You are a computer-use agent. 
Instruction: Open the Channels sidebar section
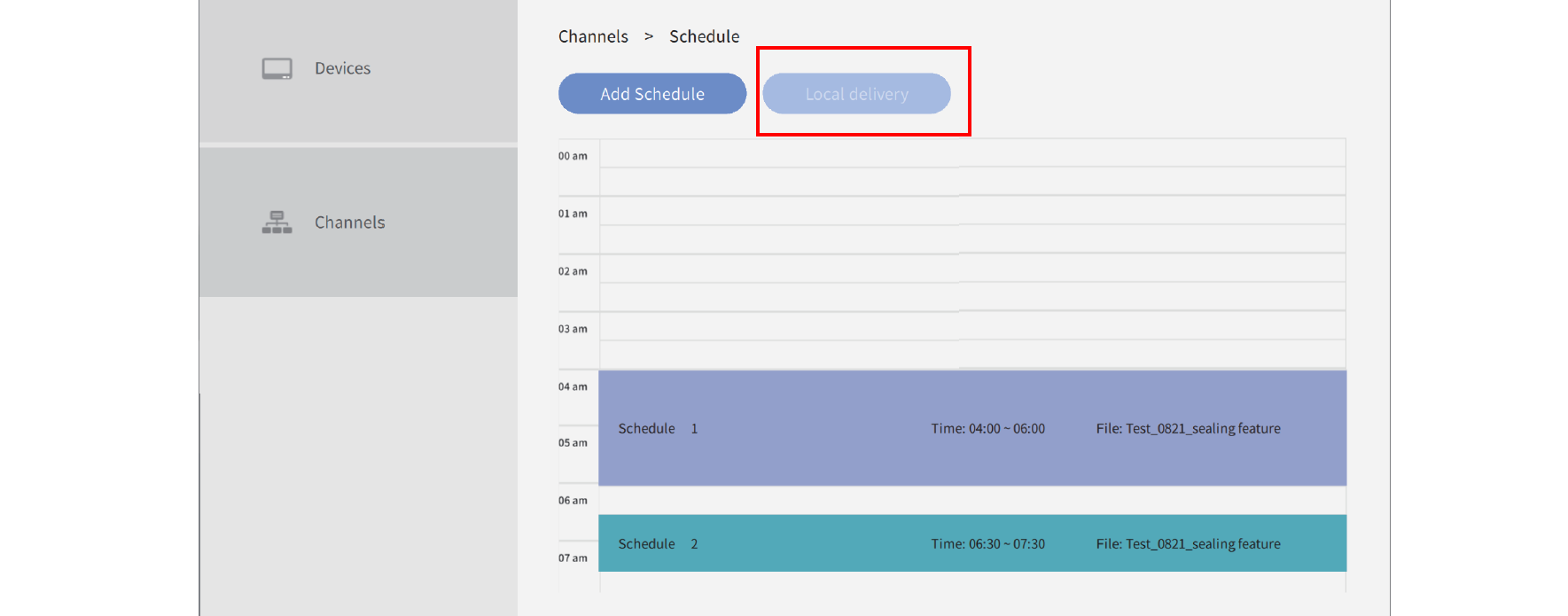[x=349, y=222]
